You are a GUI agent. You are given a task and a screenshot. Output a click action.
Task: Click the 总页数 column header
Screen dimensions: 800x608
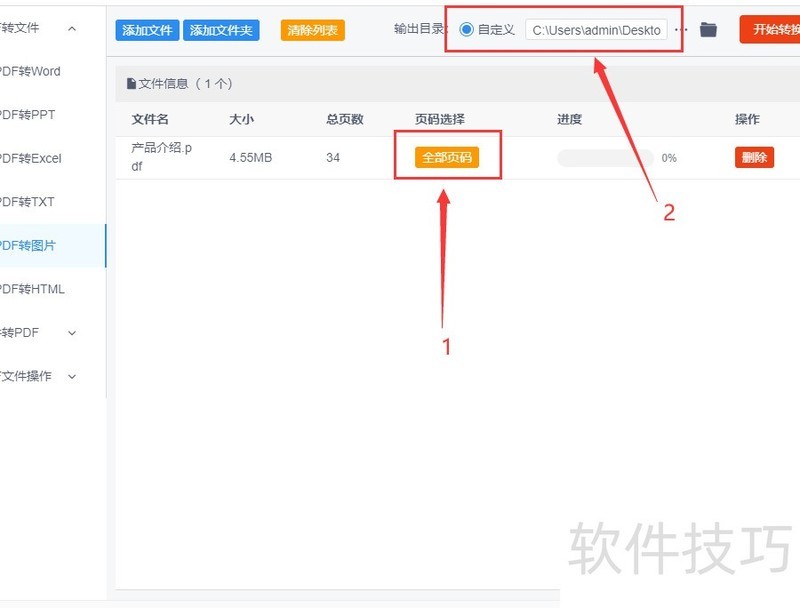[345, 119]
